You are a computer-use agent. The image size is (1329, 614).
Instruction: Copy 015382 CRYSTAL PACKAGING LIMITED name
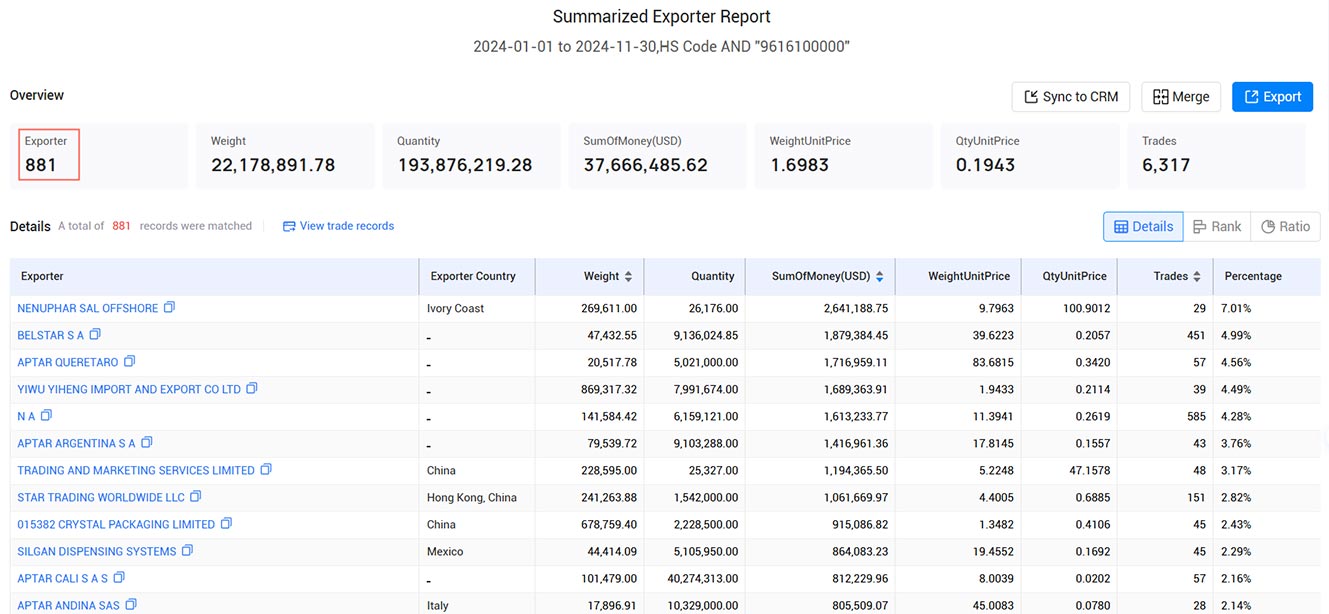point(226,524)
